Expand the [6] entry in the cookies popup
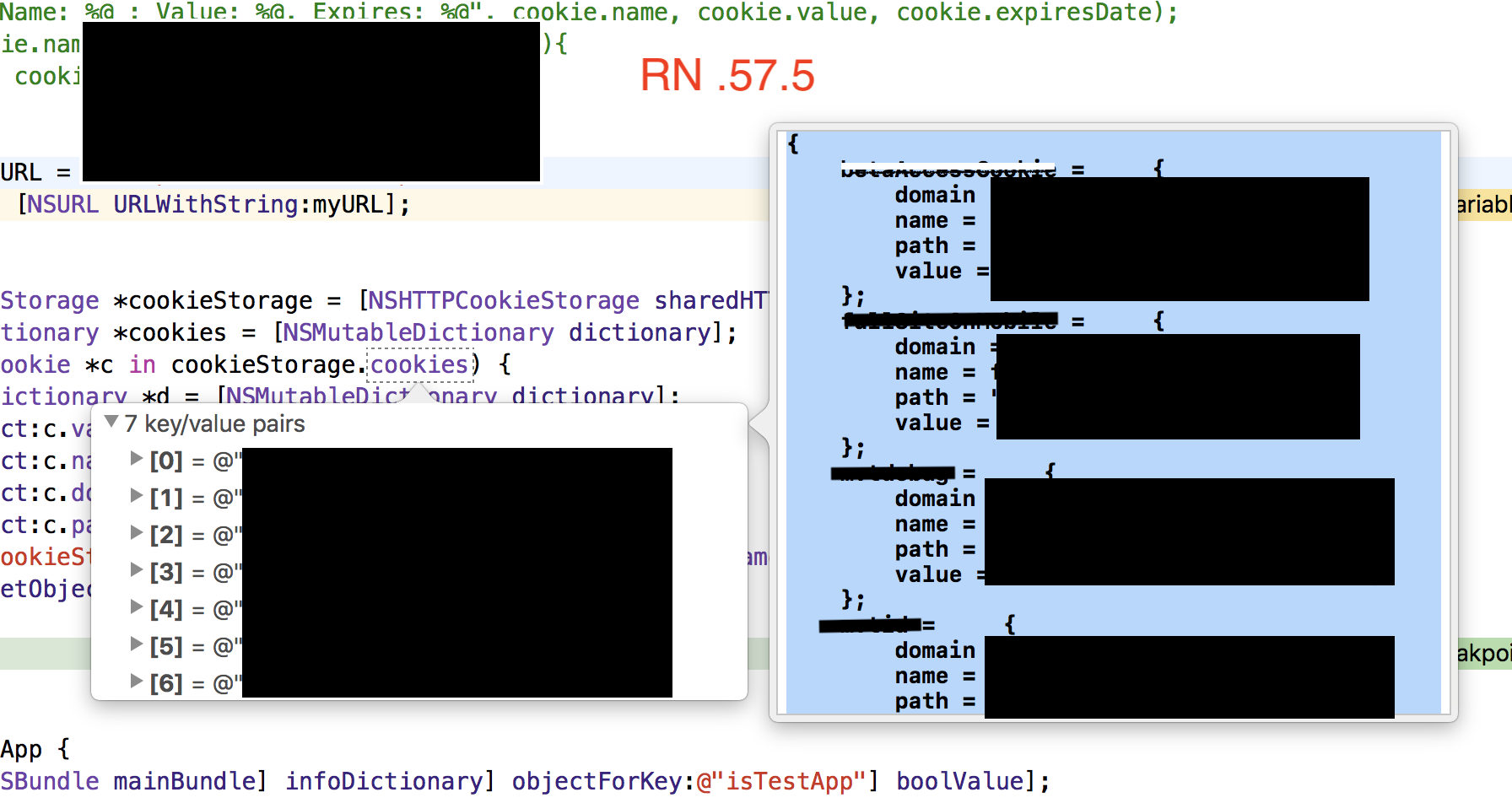 click(136, 681)
